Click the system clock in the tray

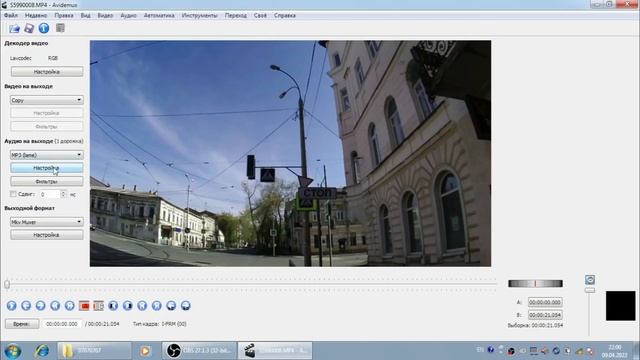614,351
